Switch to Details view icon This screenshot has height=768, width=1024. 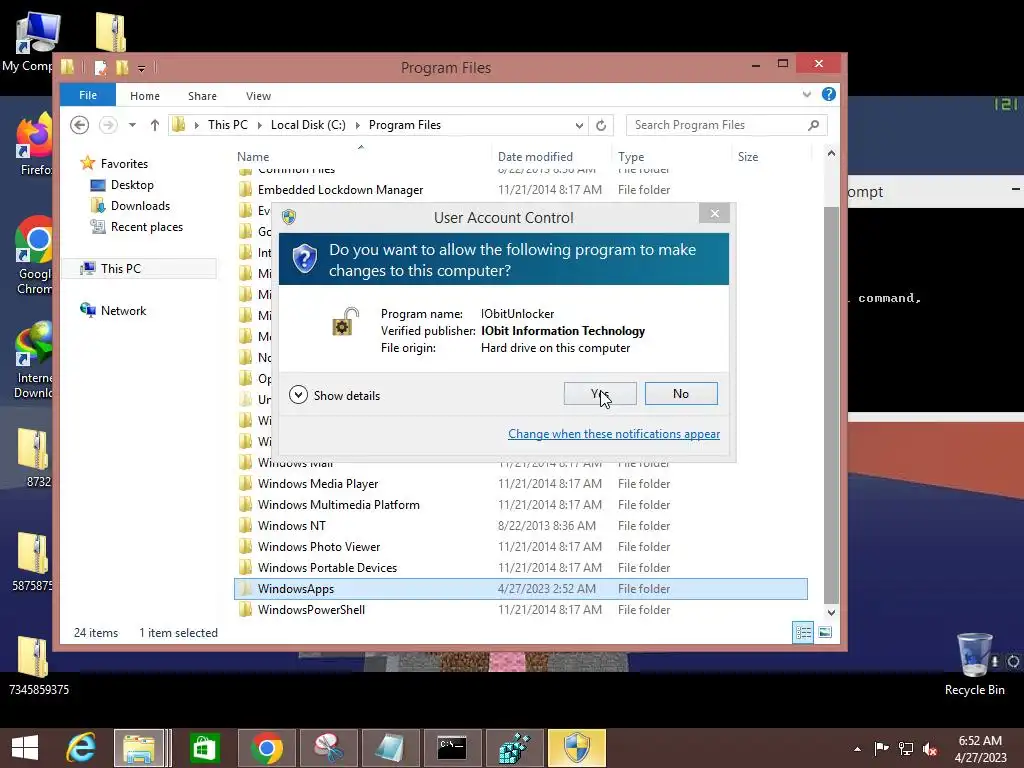pos(803,632)
